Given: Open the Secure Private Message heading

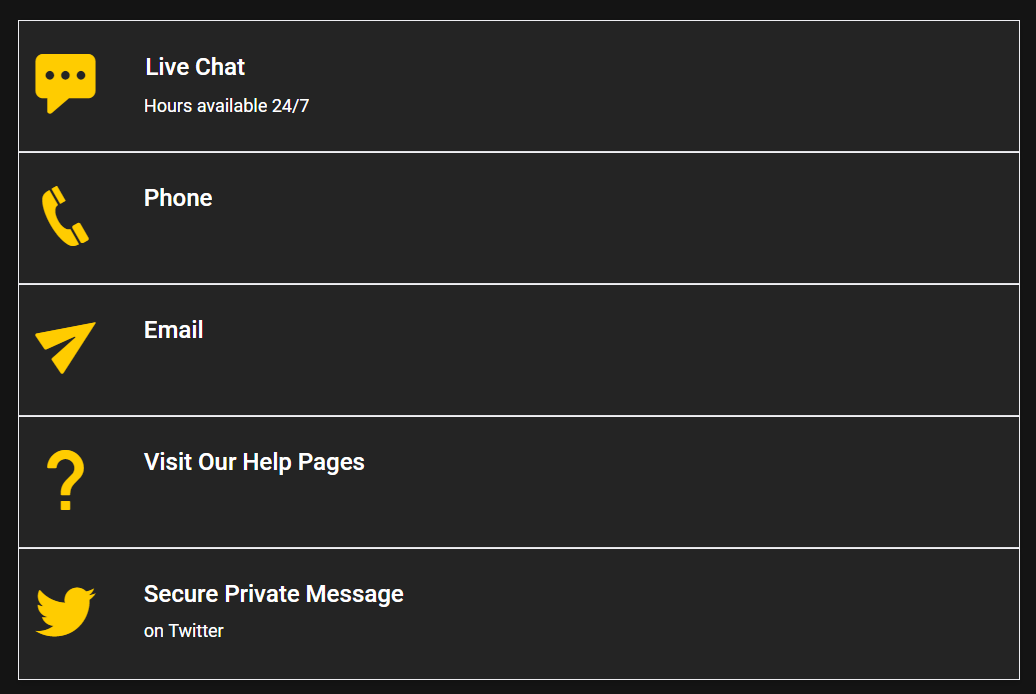Looking at the screenshot, I should (x=273, y=594).
